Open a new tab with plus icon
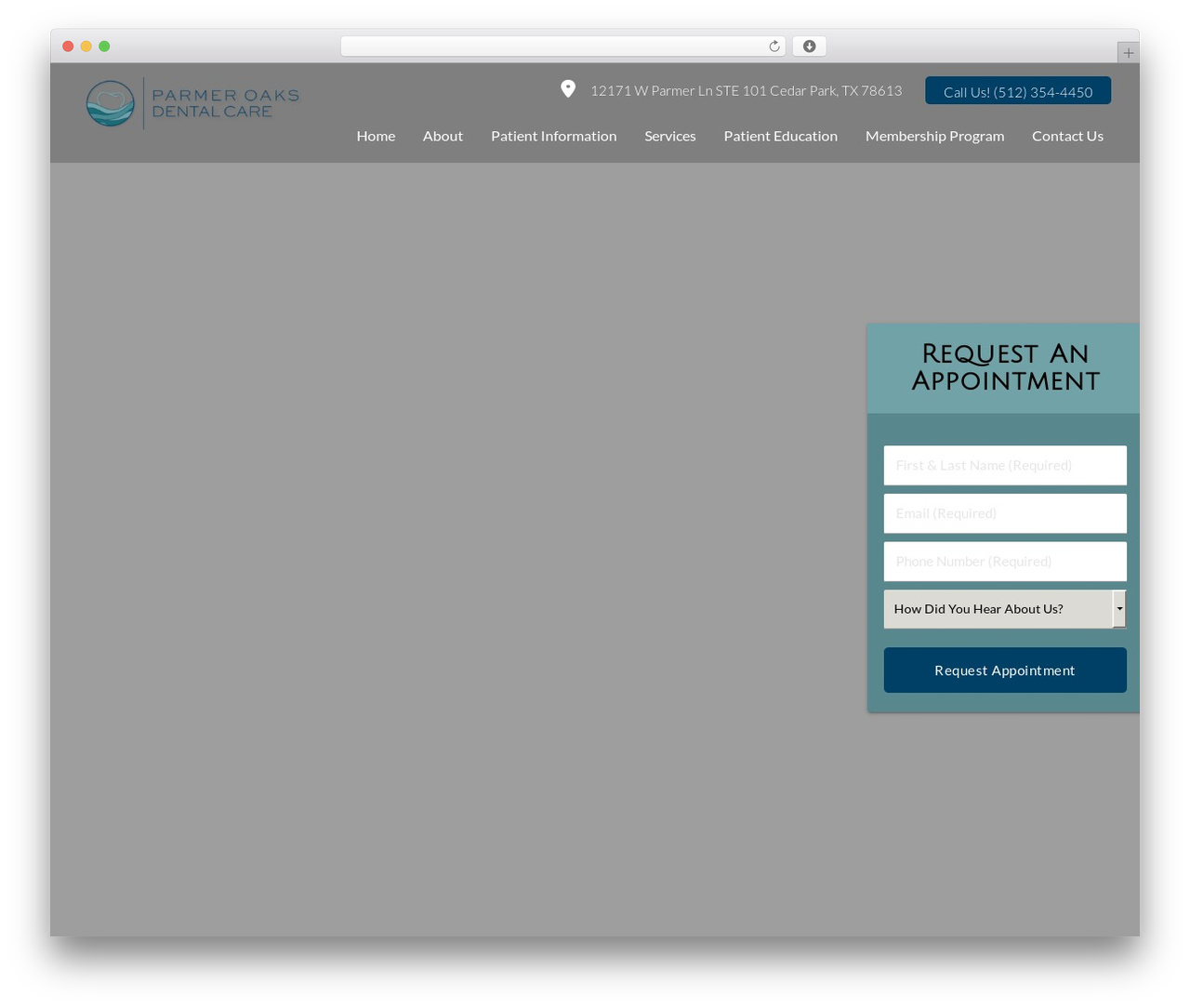Viewport: 1190px width, 1008px height. [x=1128, y=53]
